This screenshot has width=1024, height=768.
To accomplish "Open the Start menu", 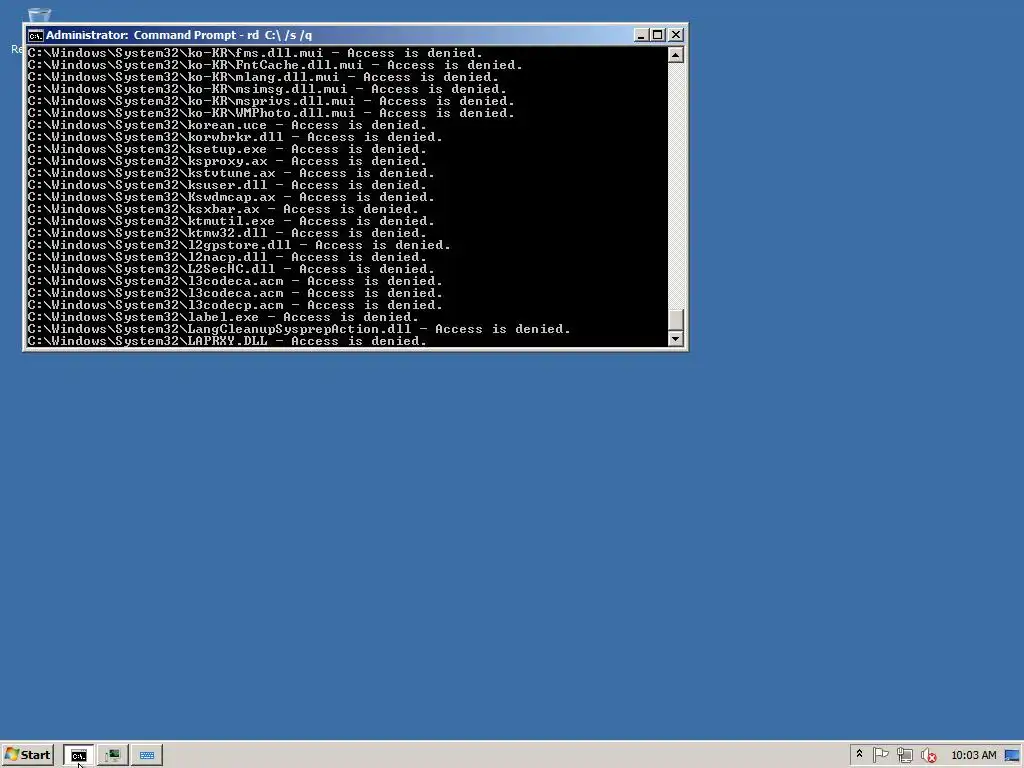I will point(27,755).
